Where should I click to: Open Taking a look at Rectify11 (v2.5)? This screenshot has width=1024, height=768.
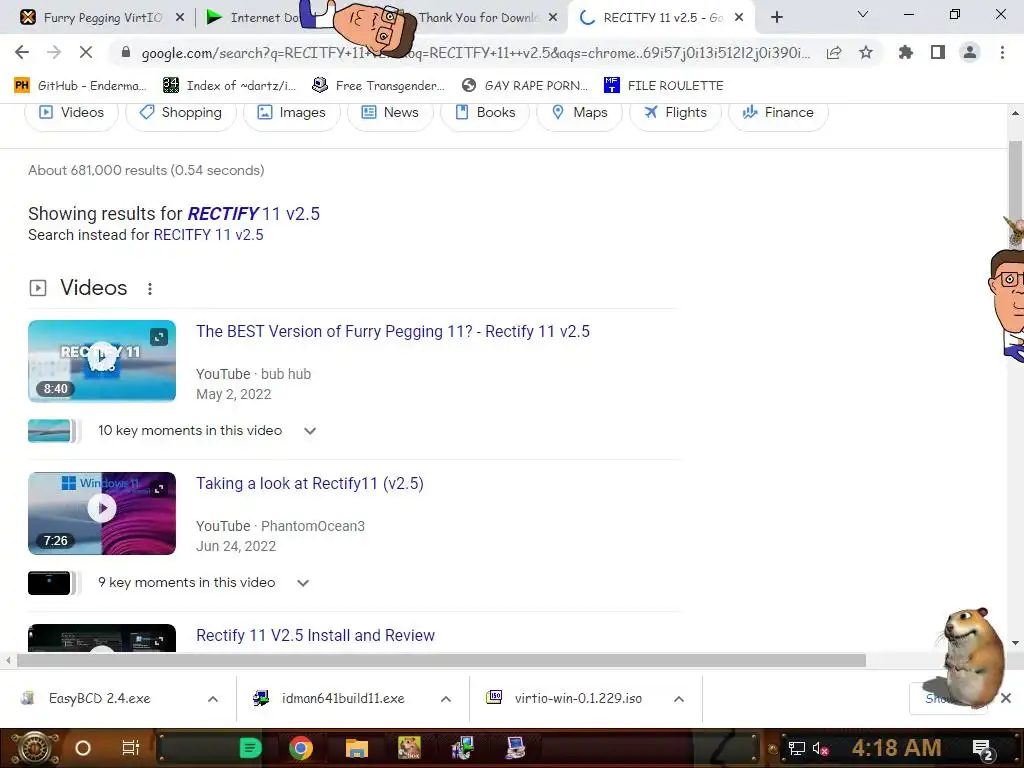pos(310,484)
